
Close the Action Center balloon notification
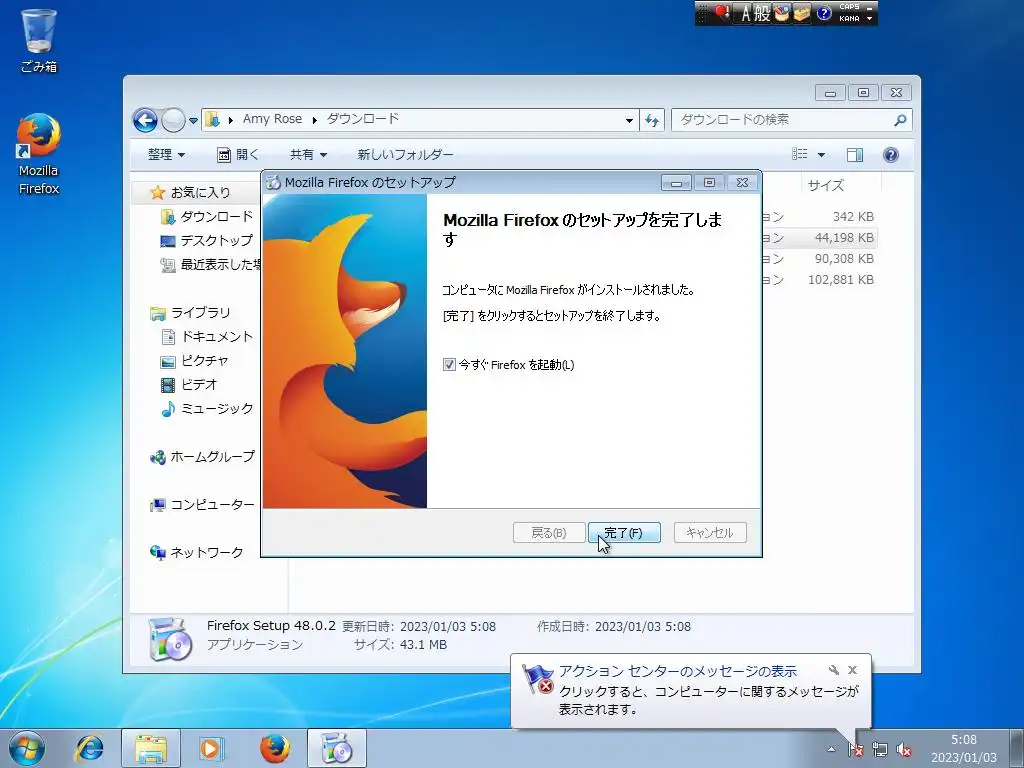point(852,670)
